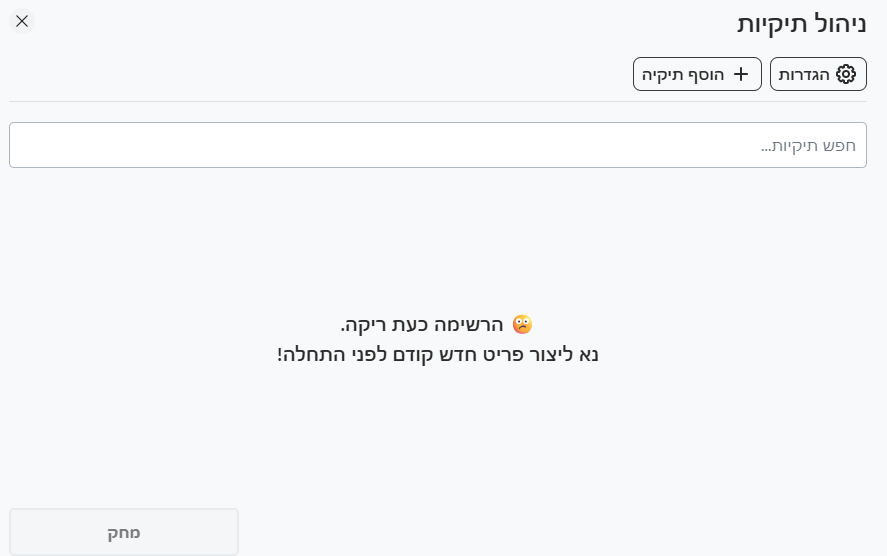Click the plus icon to add folder

tap(741, 74)
